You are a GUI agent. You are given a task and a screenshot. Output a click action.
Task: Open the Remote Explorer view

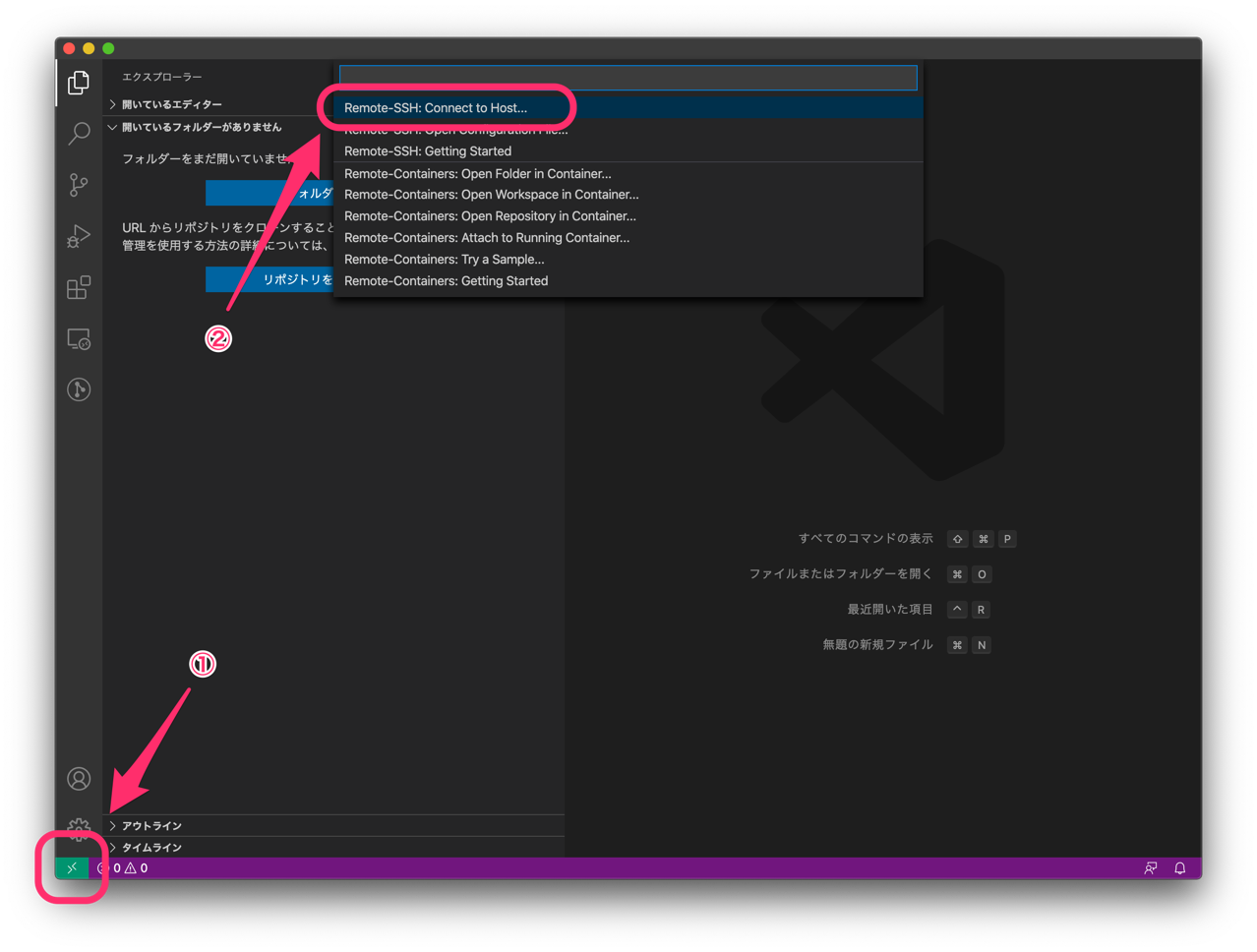coord(79,339)
